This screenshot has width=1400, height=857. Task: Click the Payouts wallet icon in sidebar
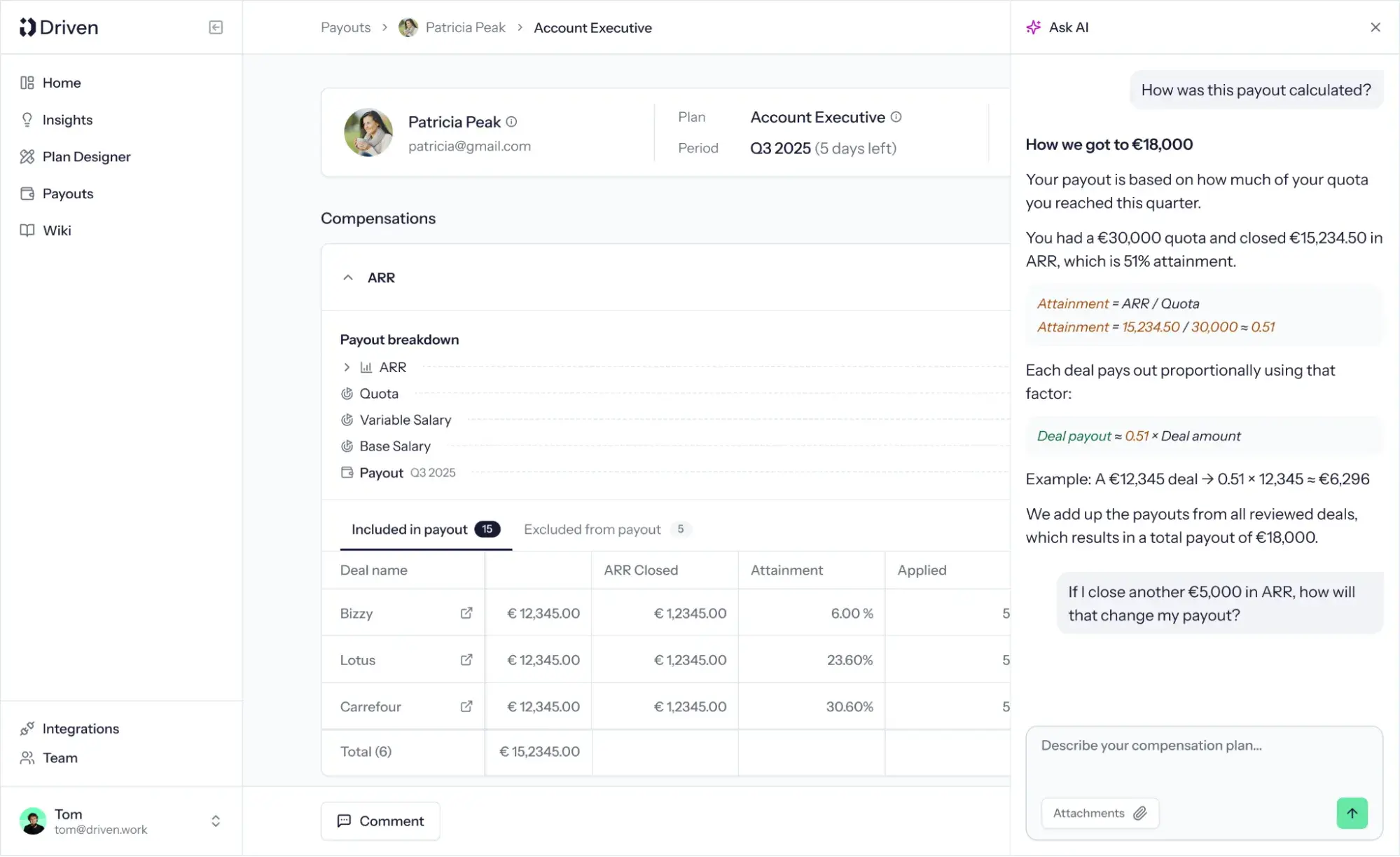coord(27,193)
